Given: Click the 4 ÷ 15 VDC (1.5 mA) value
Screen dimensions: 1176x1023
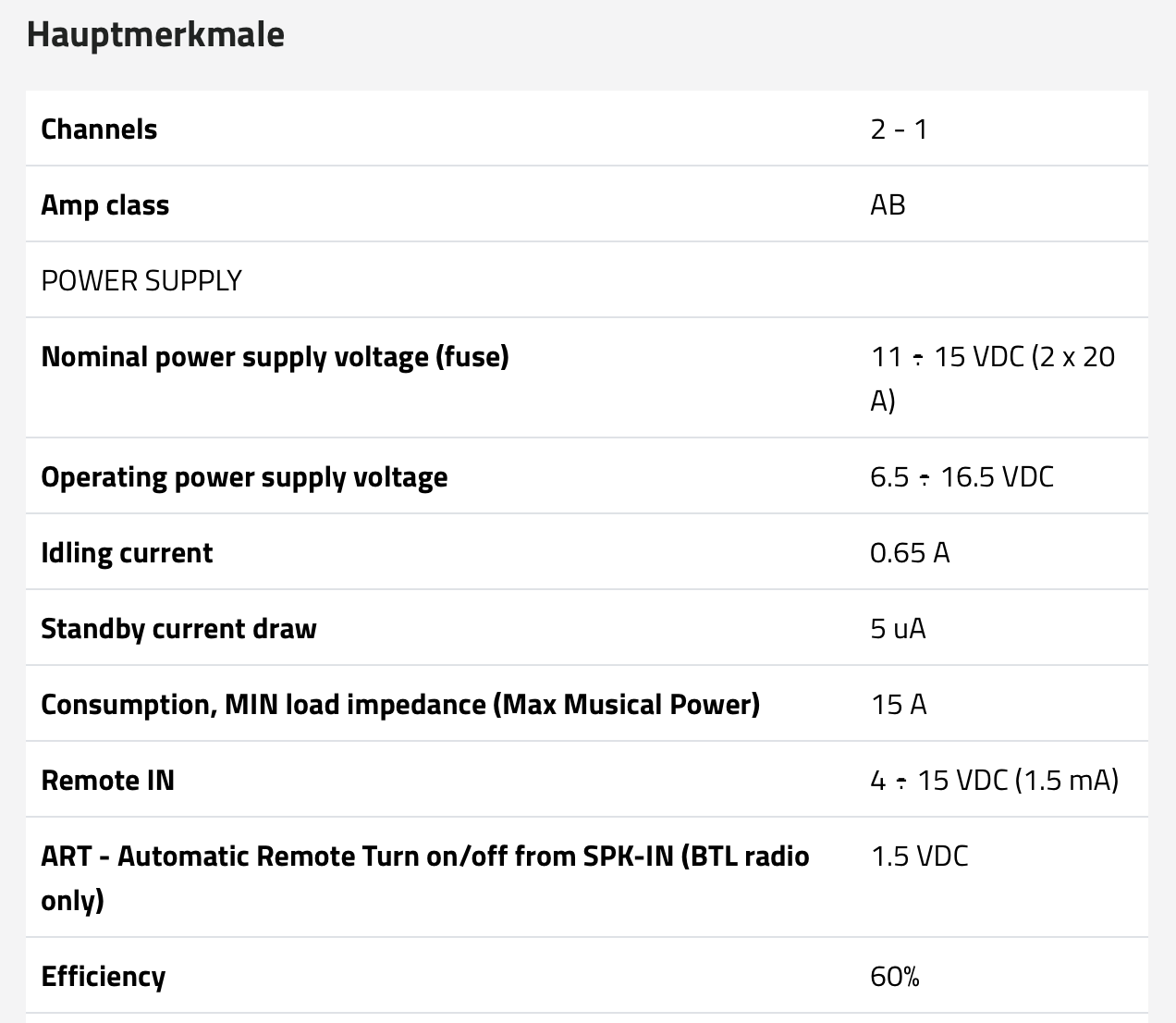Looking at the screenshot, I should coord(994,780).
